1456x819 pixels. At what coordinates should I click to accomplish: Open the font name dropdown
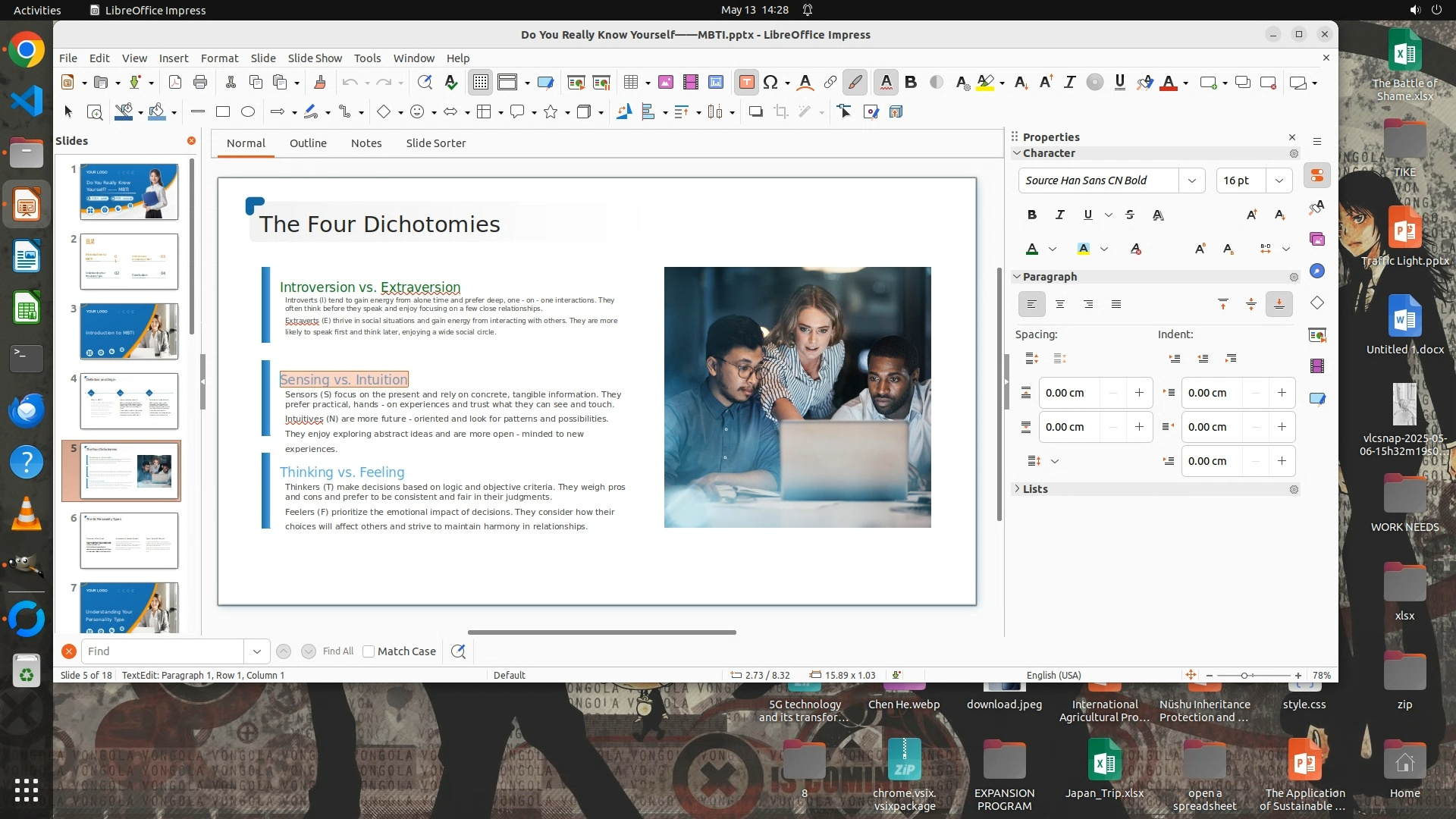pos(1191,180)
